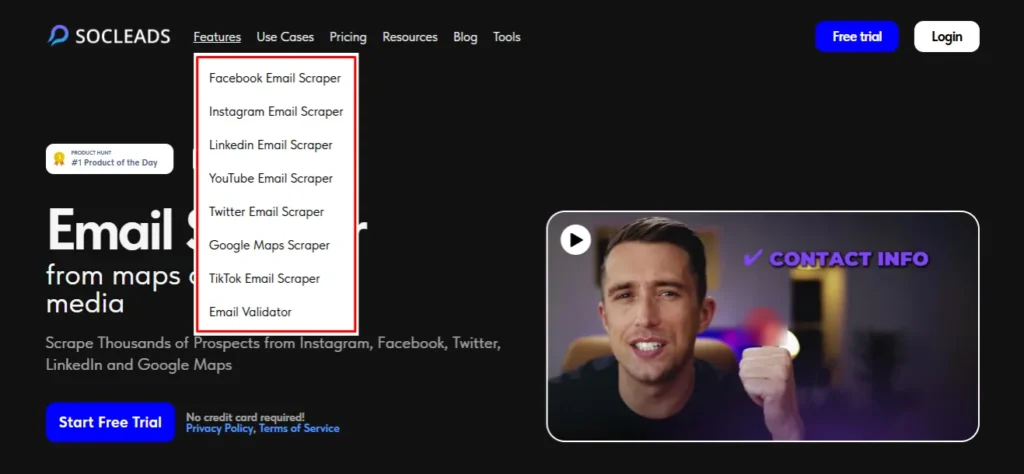The height and width of the screenshot is (474, 1024).
Task: Select TikTok Email Scraper entry
Action: pos(264,279)
